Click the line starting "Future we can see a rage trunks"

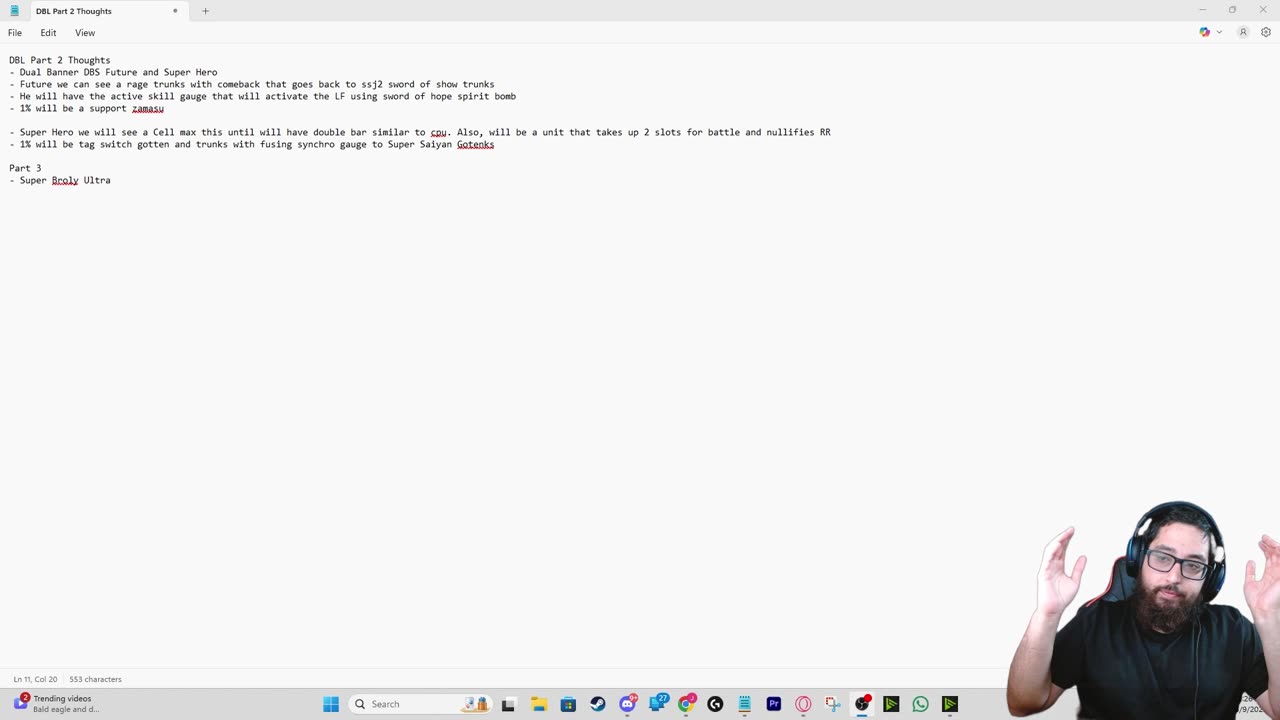coord(252,84)
